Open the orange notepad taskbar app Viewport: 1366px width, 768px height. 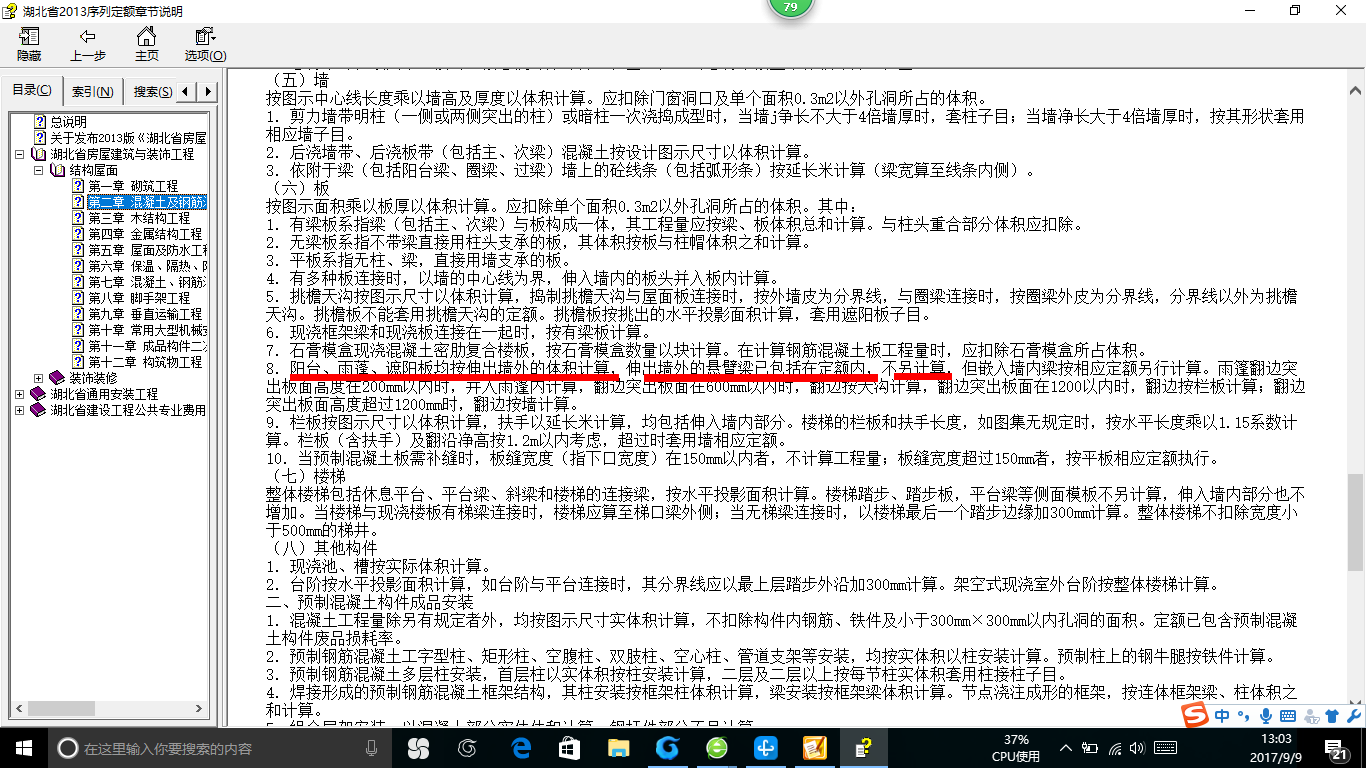click(815, 747)
